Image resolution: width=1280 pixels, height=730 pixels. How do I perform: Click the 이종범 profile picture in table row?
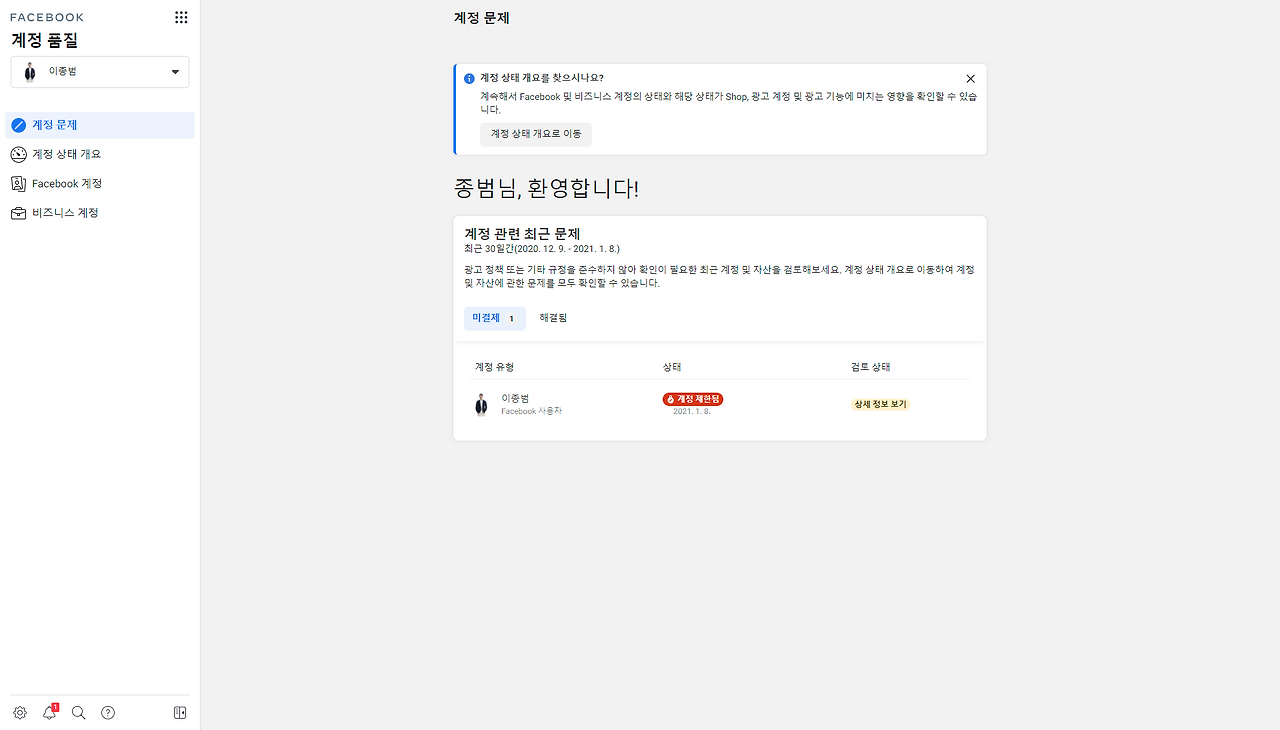point(481,404)
